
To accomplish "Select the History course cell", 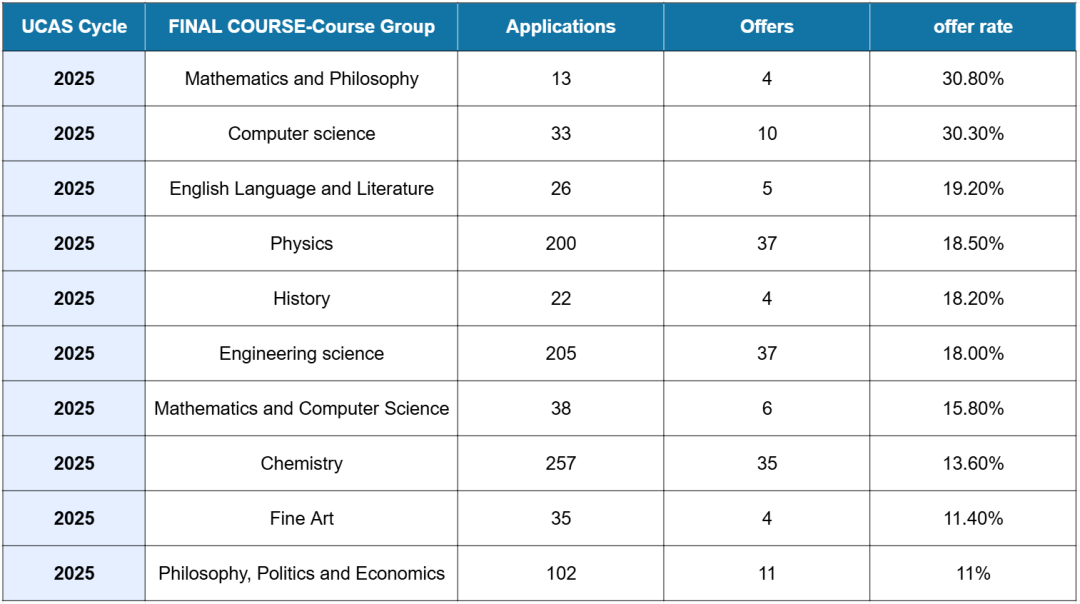I will [301, 299].
